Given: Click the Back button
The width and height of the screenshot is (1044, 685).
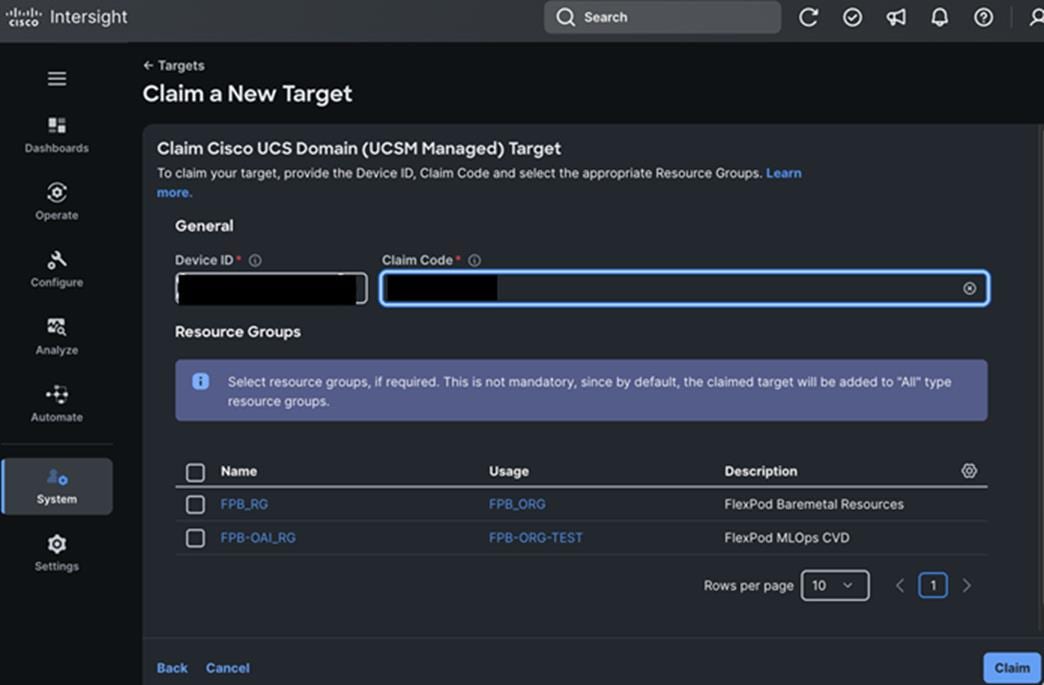Looking at the screenshot, I should [172, 668].
